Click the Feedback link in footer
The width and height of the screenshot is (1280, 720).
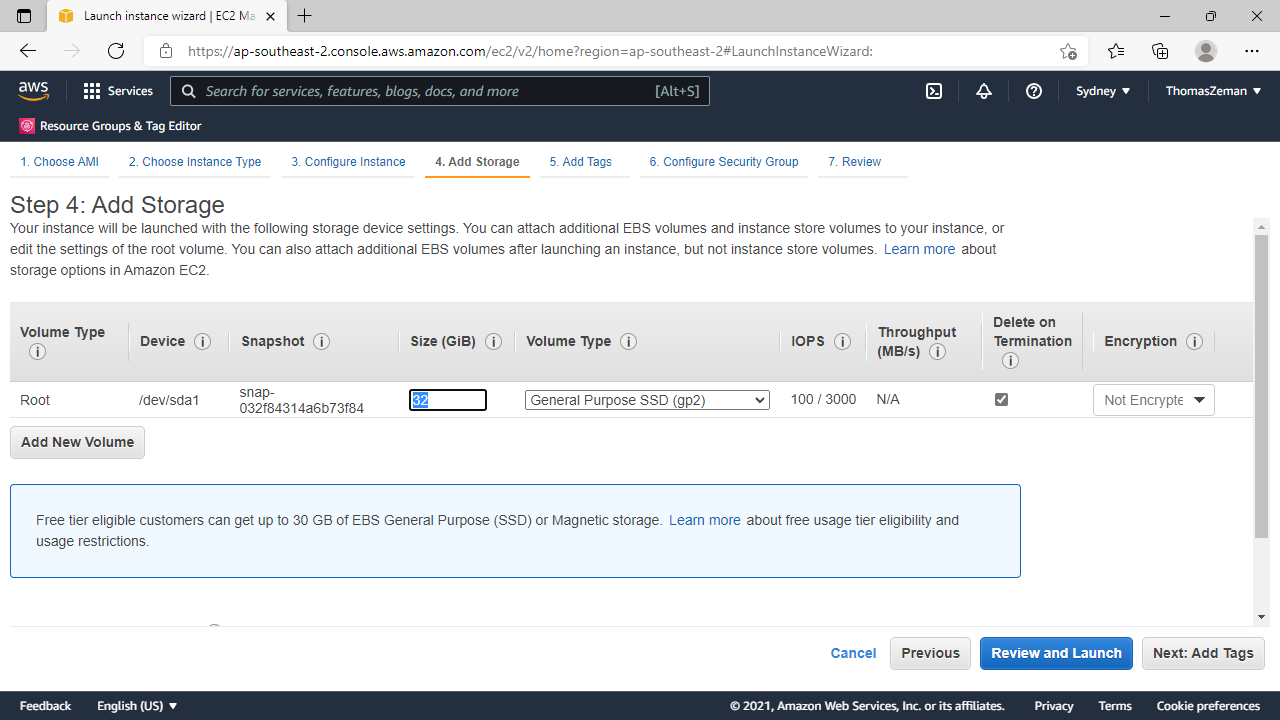click(x=45, y=706)
